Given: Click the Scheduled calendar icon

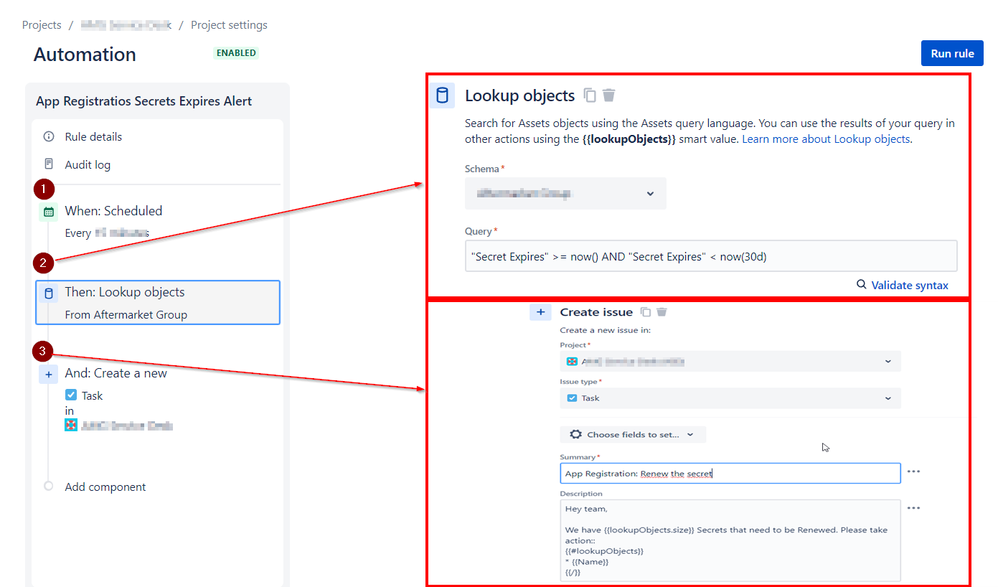Looking at the screenshot, I should (x=48, y=211).
